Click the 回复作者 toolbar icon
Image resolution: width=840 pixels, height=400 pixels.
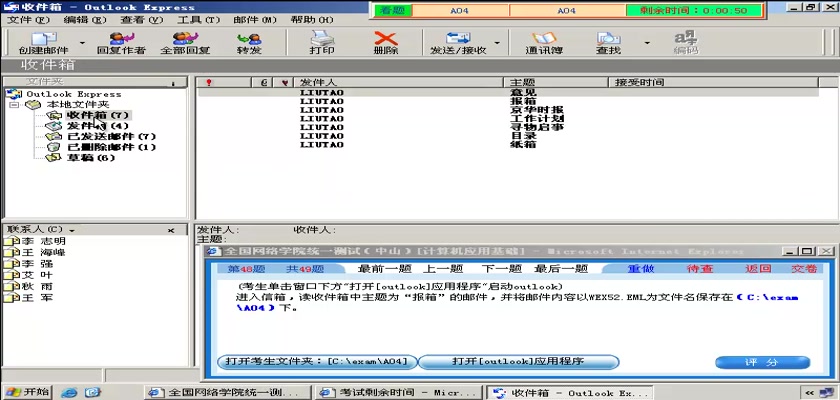pyautogui.click(x=121, y=43)
